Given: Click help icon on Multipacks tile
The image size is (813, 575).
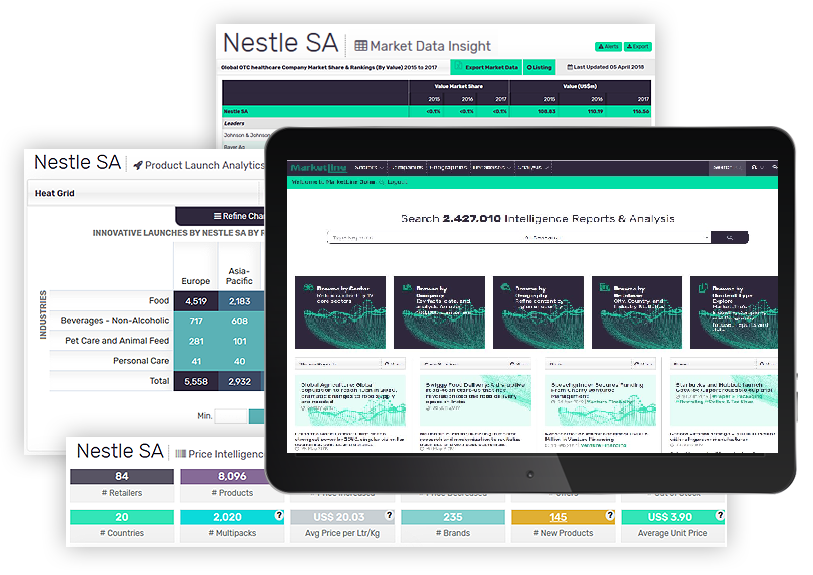Looking at the screenshot, I should pos(279,515).
